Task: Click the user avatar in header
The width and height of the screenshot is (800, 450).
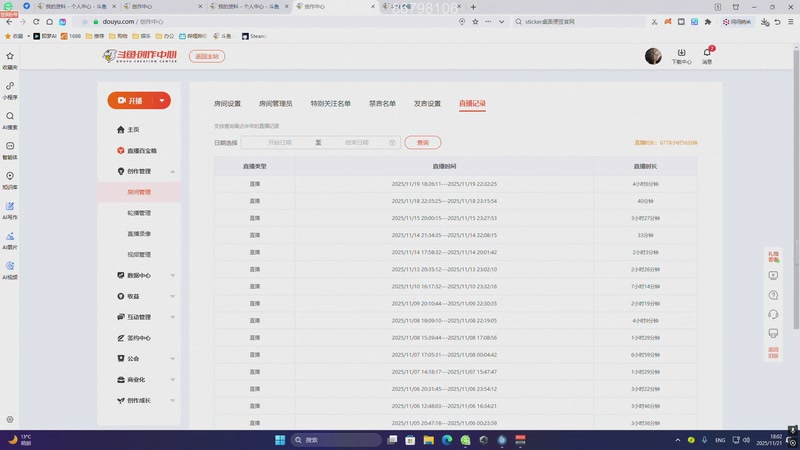Action: pyautogui.click(x=653, y=56)
